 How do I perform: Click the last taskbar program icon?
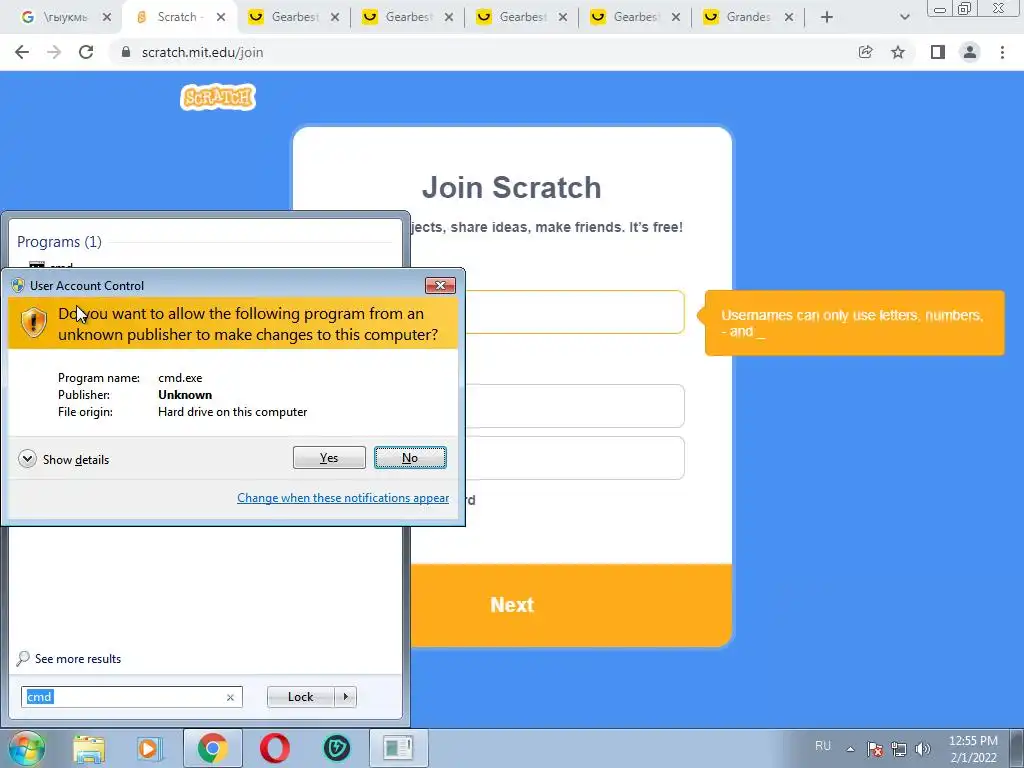pyautogui.click(x=398, y=748)
